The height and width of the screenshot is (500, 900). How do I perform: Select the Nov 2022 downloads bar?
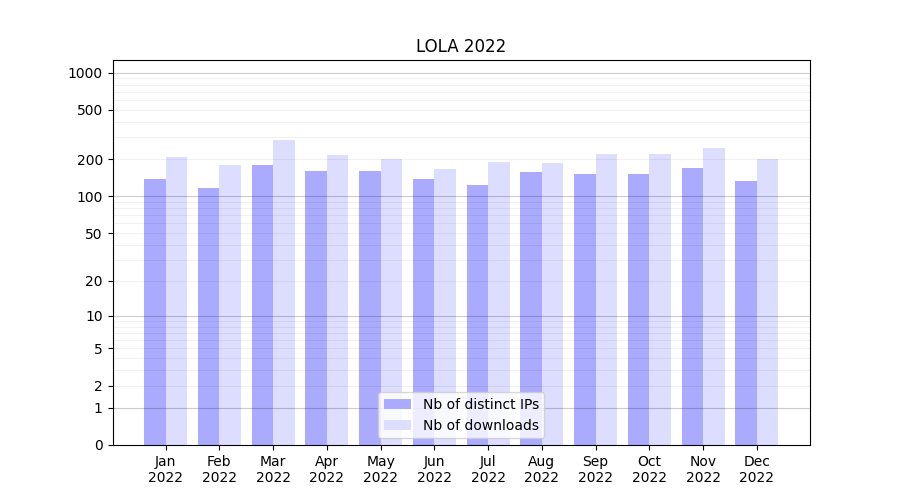[714, 296]
